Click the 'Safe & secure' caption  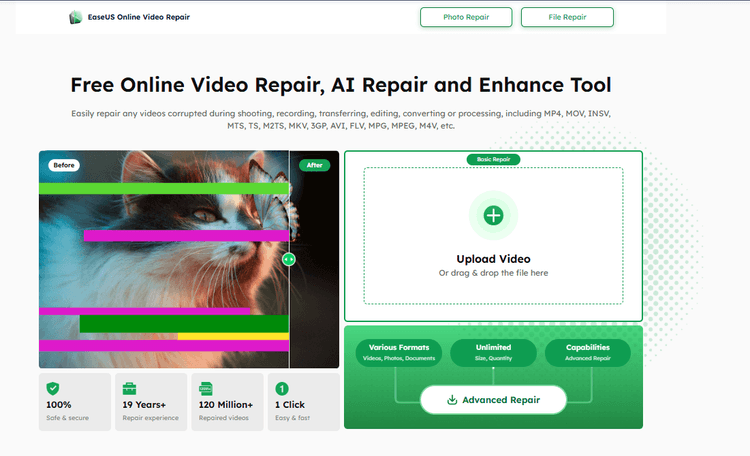click(x=67, y=418)
